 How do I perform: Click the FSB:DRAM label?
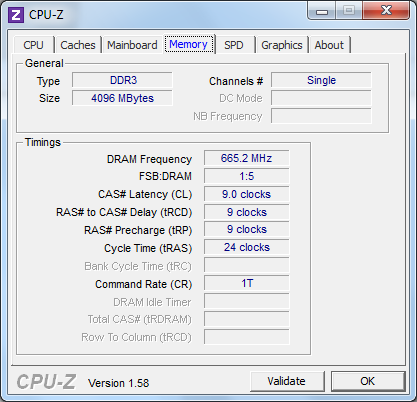click(x=165, y=176)
